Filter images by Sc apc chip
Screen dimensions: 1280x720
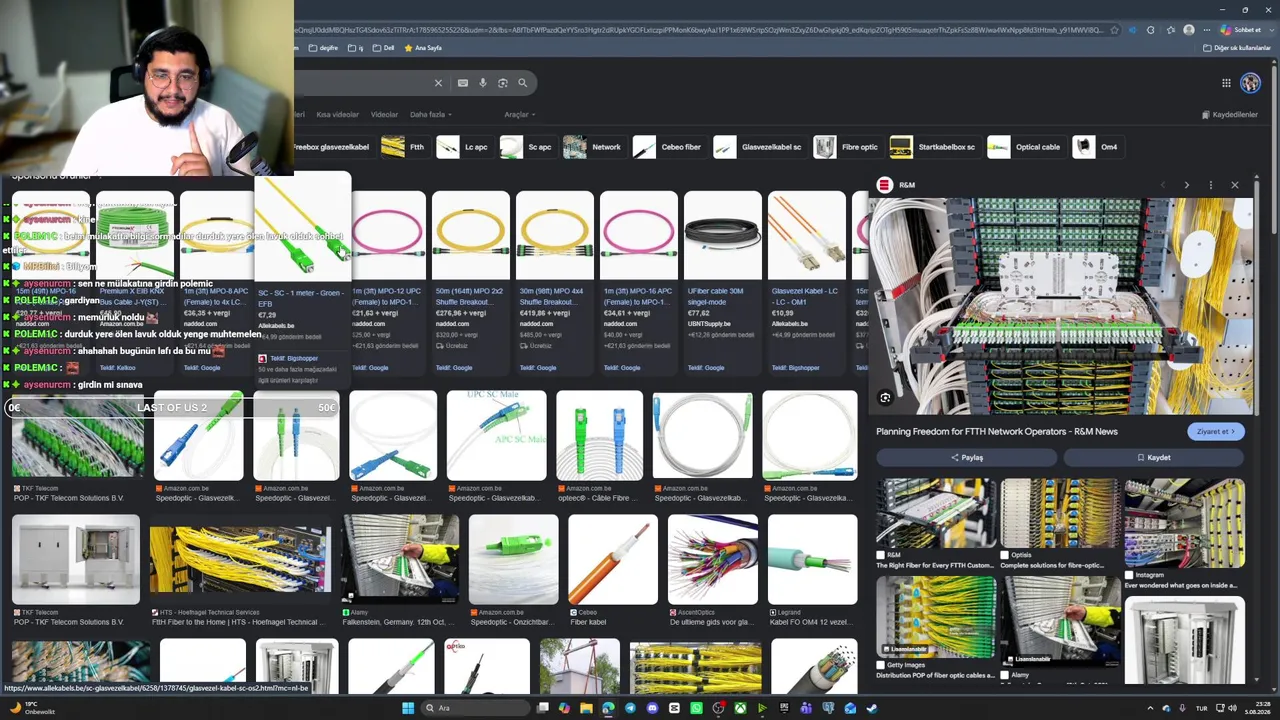pos(527,147)
